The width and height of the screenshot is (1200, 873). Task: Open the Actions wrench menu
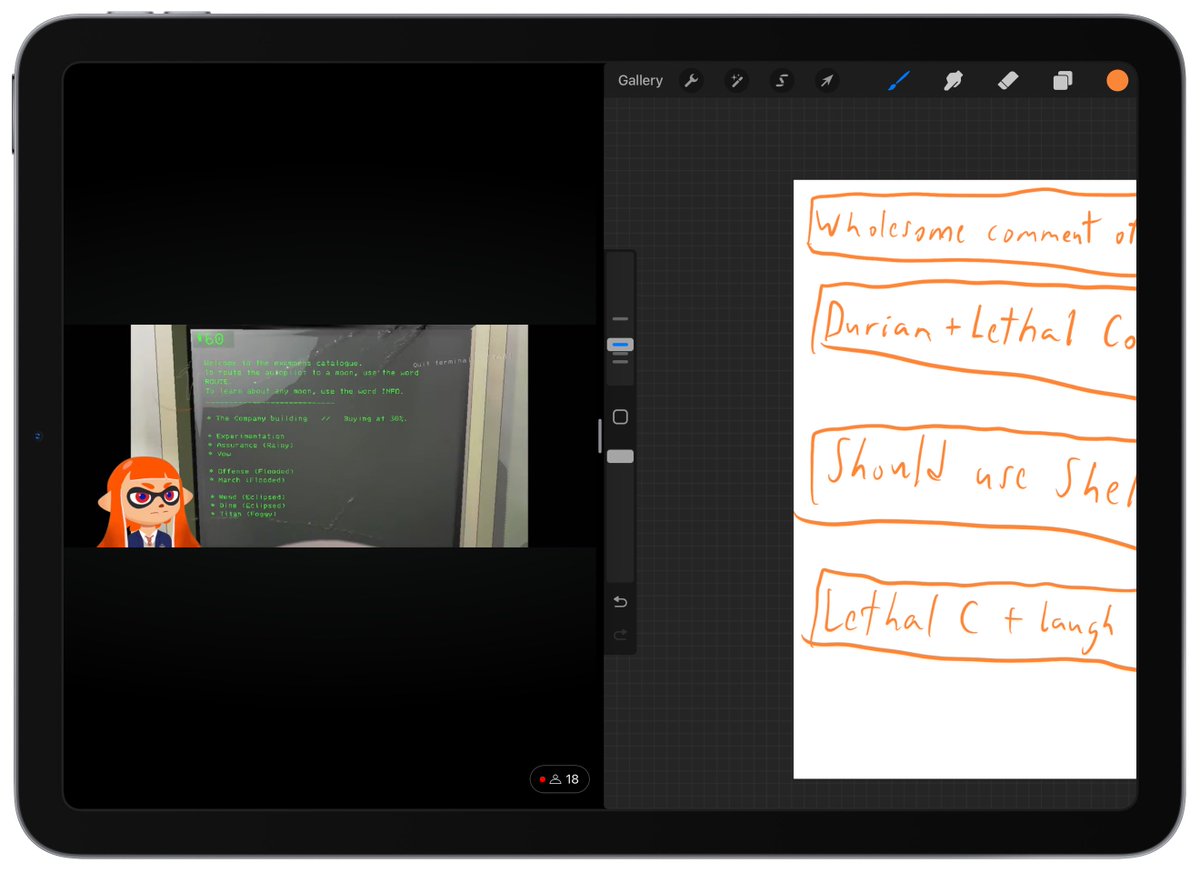click(x=691, y=81)
